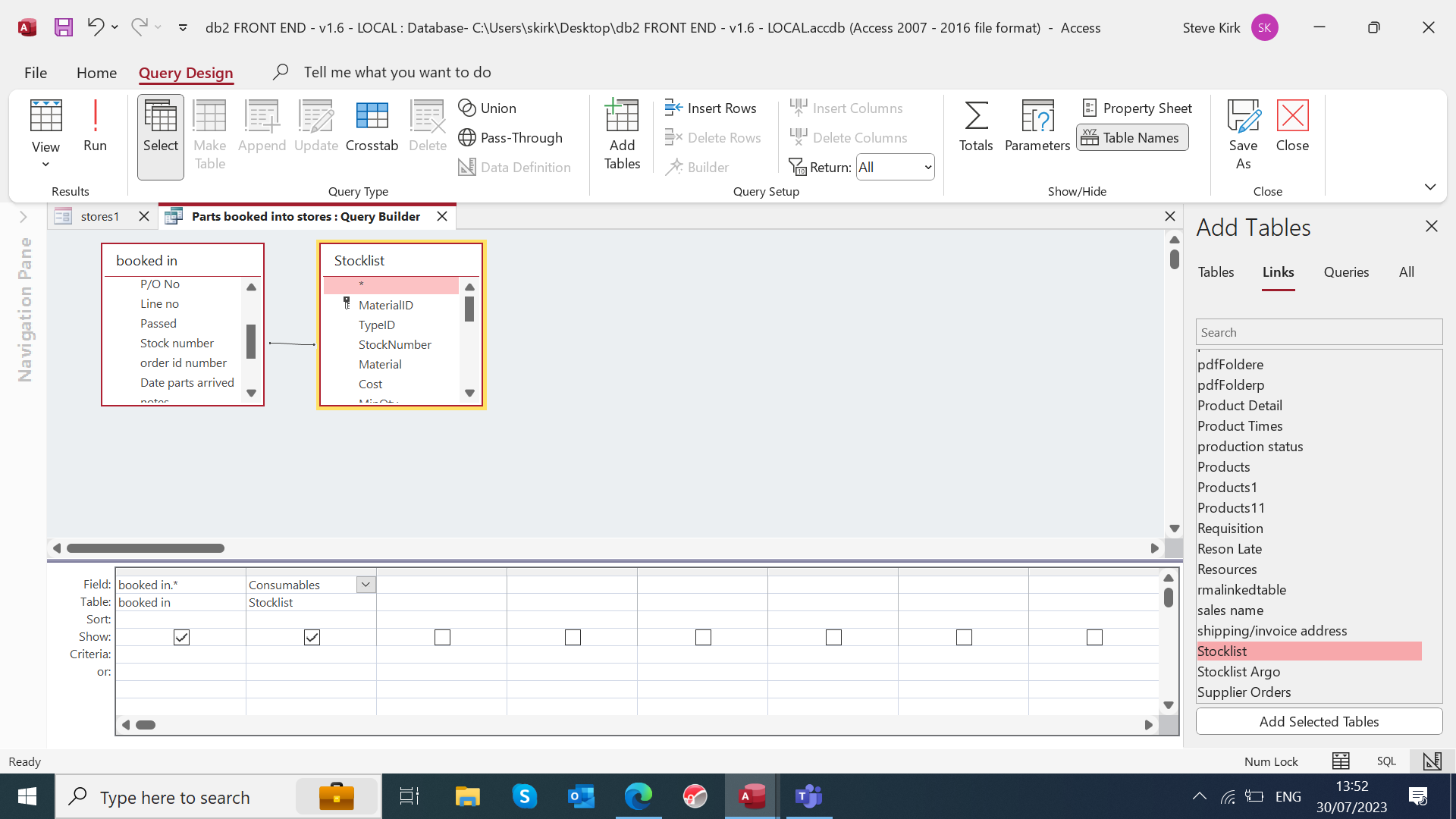Image resolution: width=1456 pixels, height=819 pixels.
Task: Check the Show box in eighth grid column
Action: [1094, 637]
